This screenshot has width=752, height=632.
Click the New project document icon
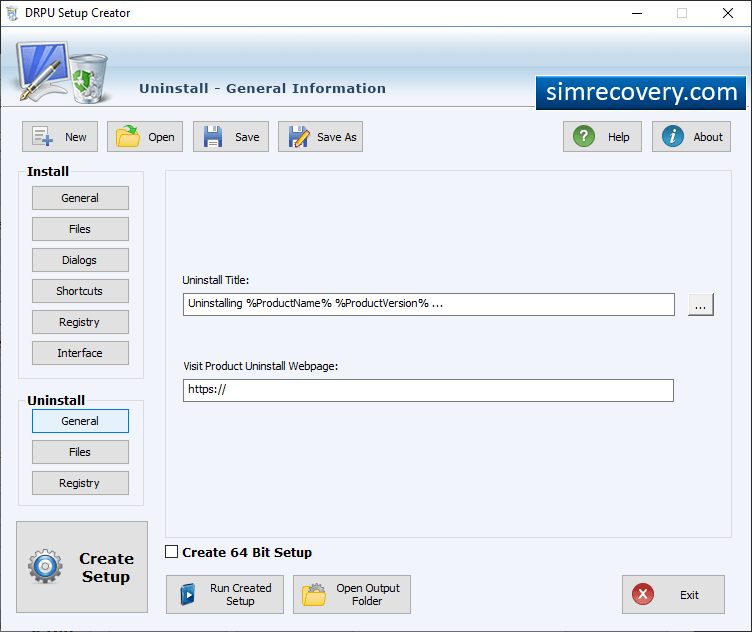[x=42, y=136]
